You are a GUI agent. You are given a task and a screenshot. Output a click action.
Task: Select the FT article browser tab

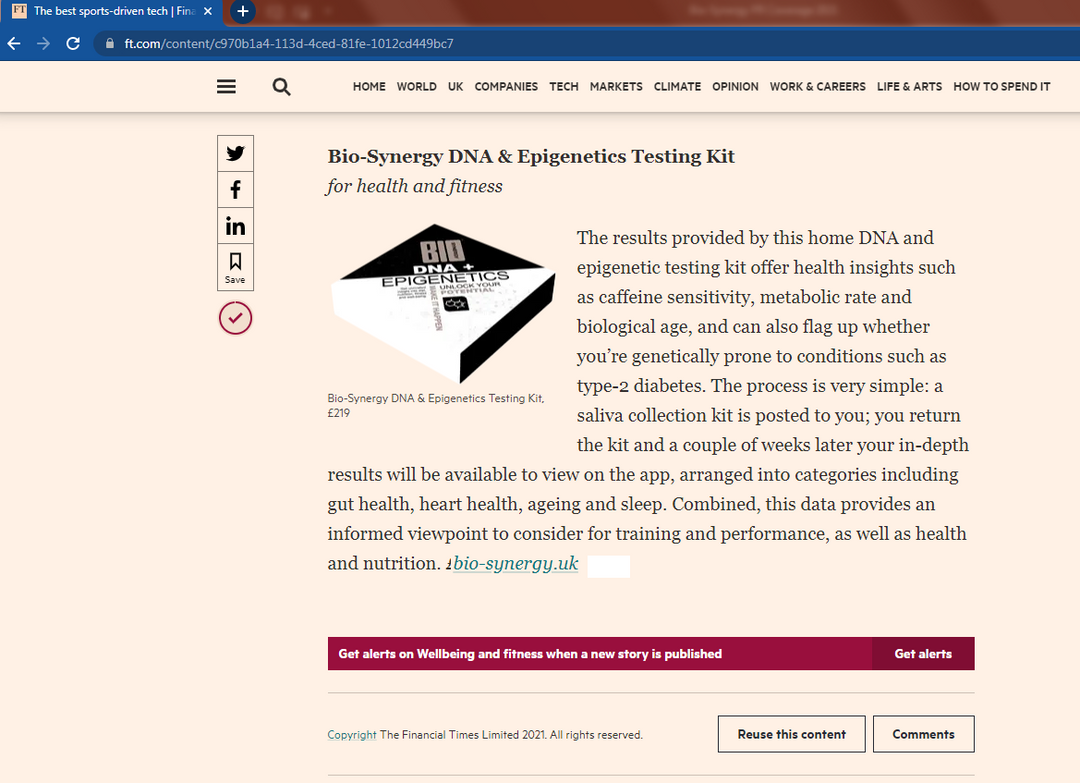[110, 11]
